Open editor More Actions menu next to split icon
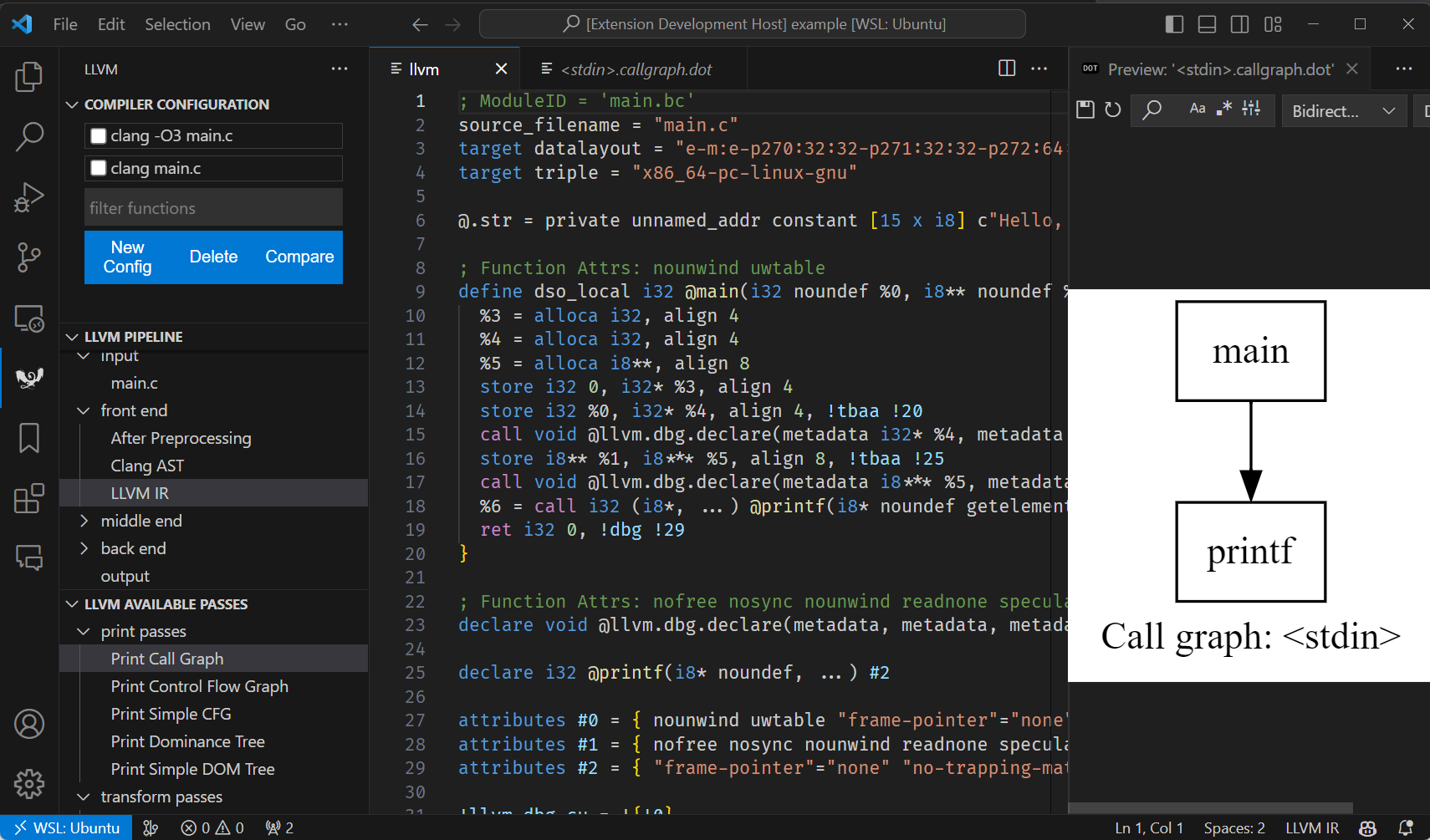The image size is (1430, 840). (1039, 69)
